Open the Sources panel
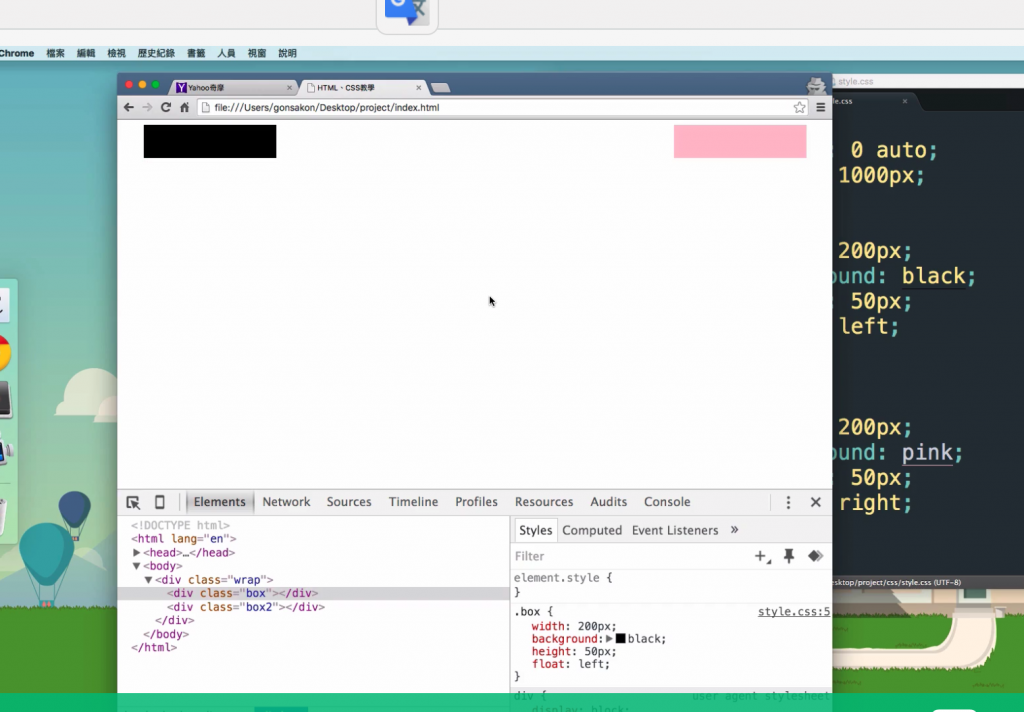This screenshot has width=1024, height=712. click(x=349, y=502)
